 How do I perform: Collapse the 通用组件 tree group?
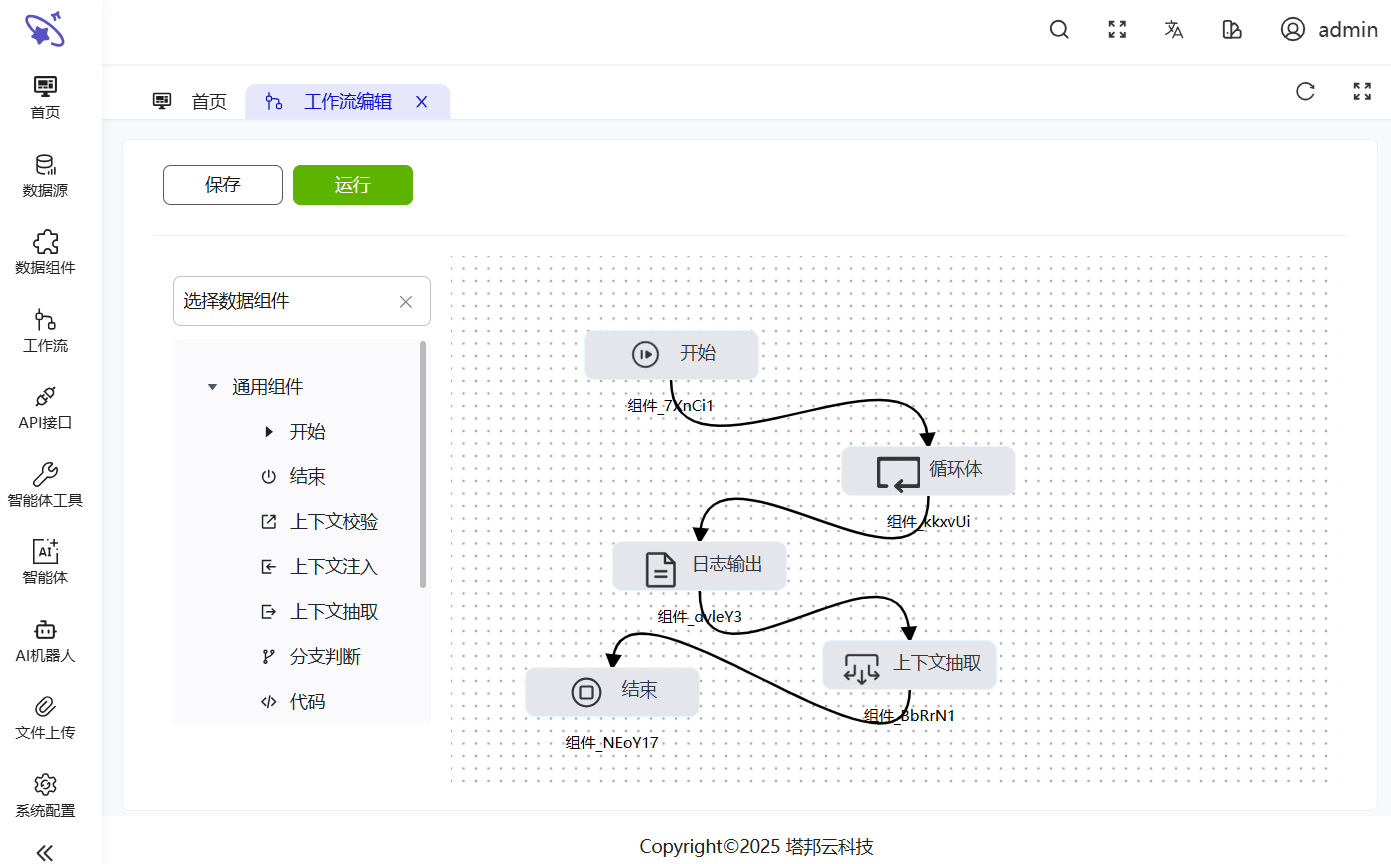(x=212, y=387)
